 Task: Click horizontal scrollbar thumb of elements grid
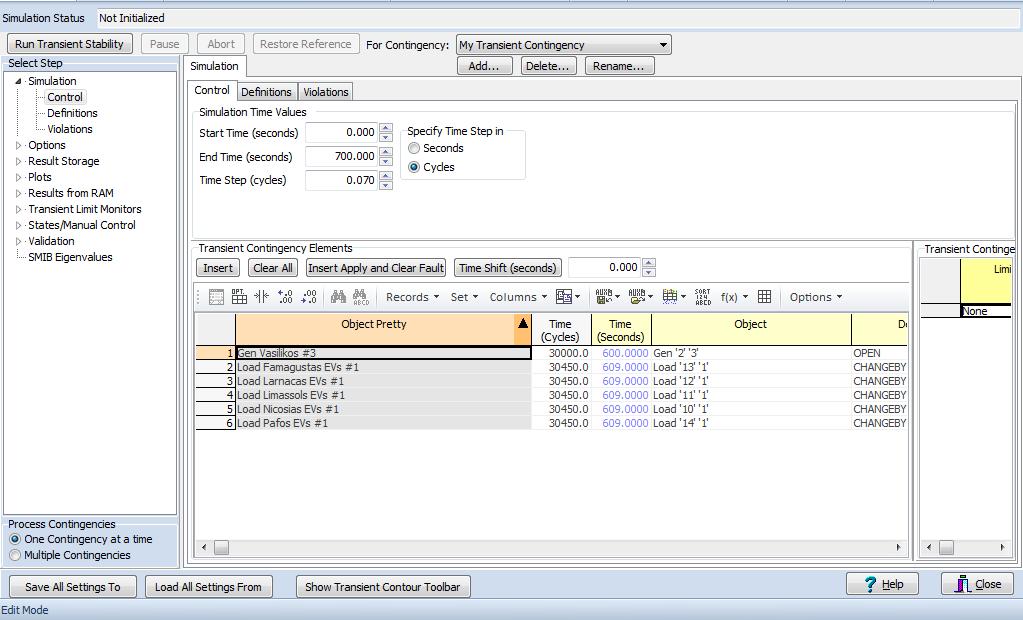(x=222, y=548)
